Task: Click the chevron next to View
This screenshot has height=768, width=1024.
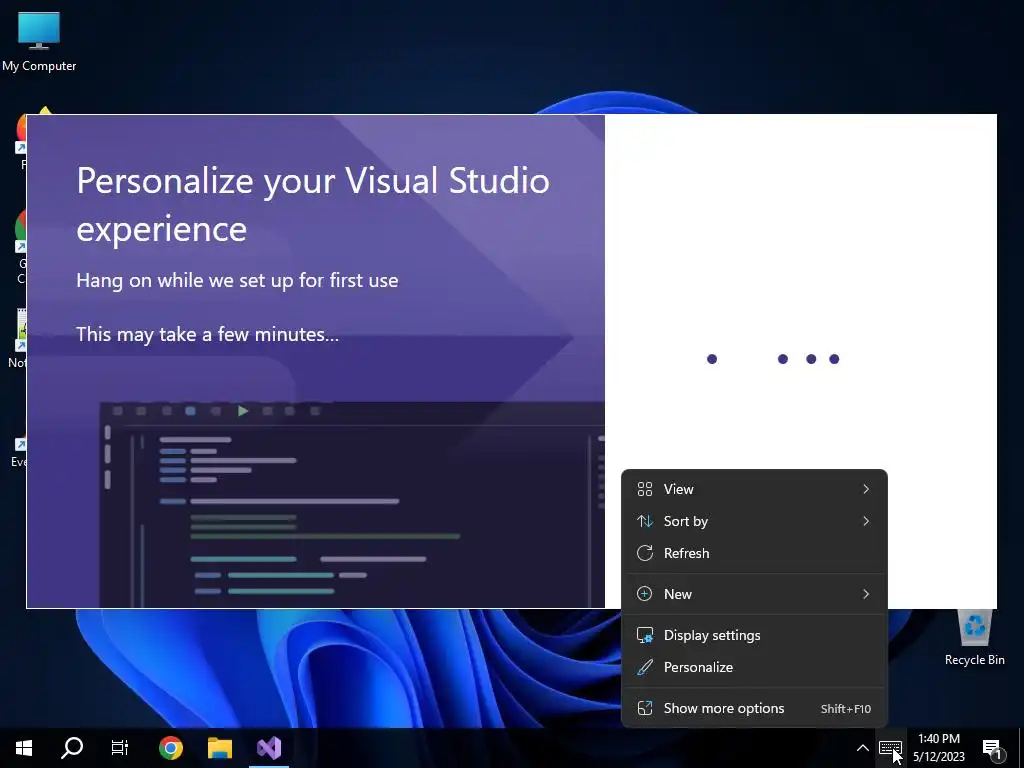Action: [x=866, y=489]
